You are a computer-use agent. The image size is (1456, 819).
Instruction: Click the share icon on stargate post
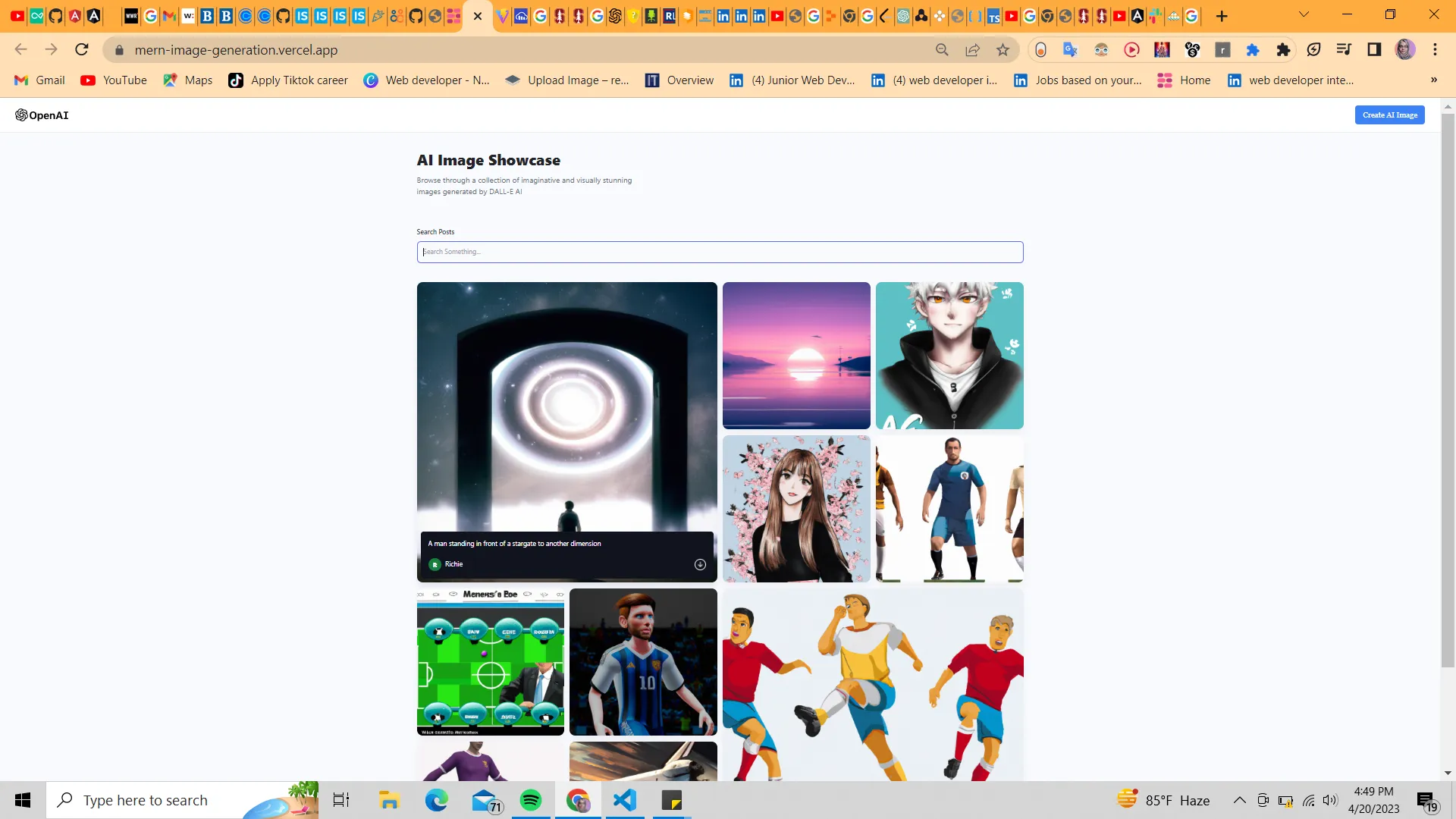coord(700,564)
